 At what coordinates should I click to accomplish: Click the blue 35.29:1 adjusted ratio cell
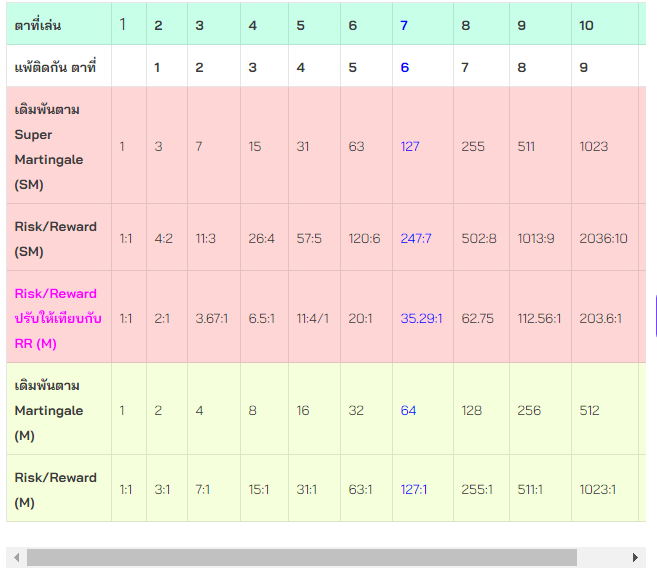point(421,318)
